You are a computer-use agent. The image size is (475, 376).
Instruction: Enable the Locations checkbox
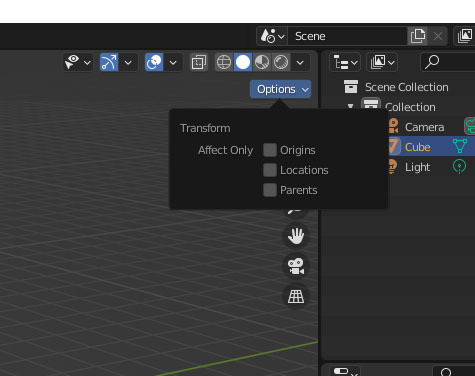(270, 170)
